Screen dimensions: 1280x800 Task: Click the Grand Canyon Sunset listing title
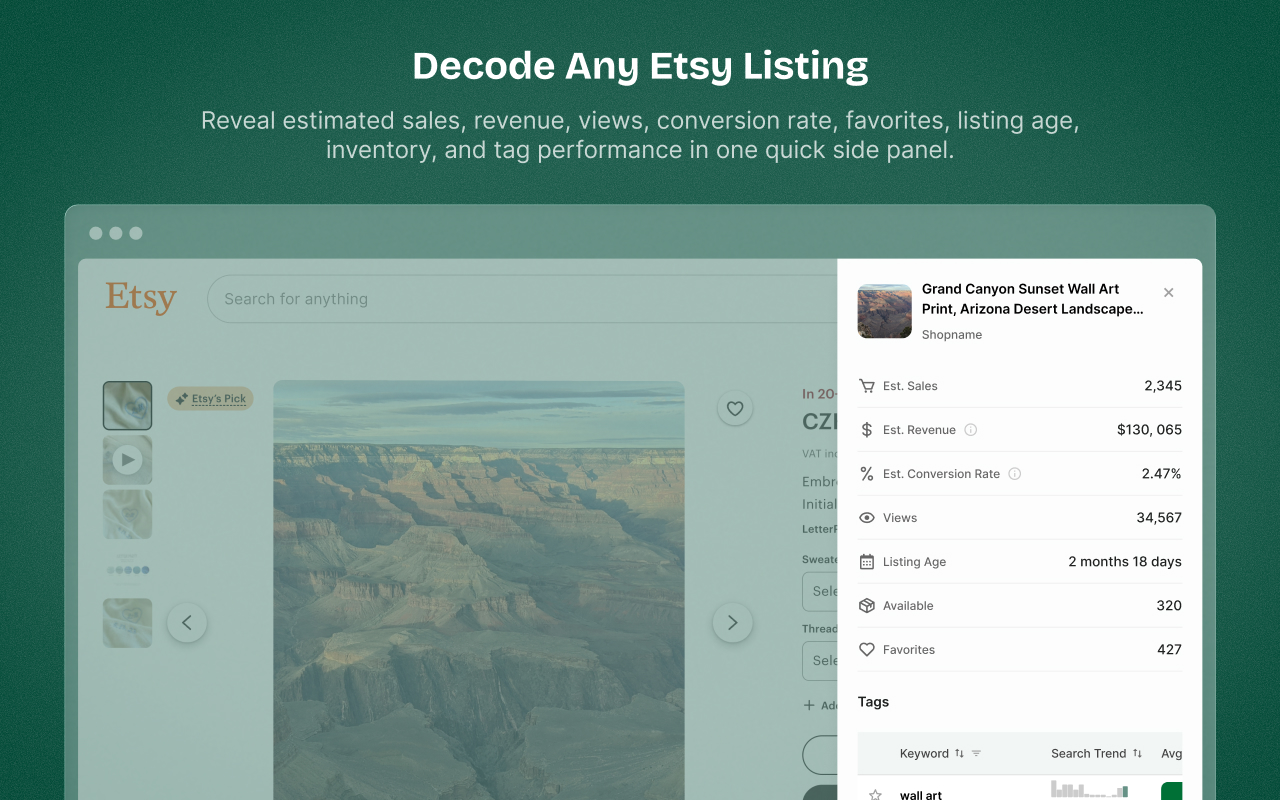(x=1033, y=299)
